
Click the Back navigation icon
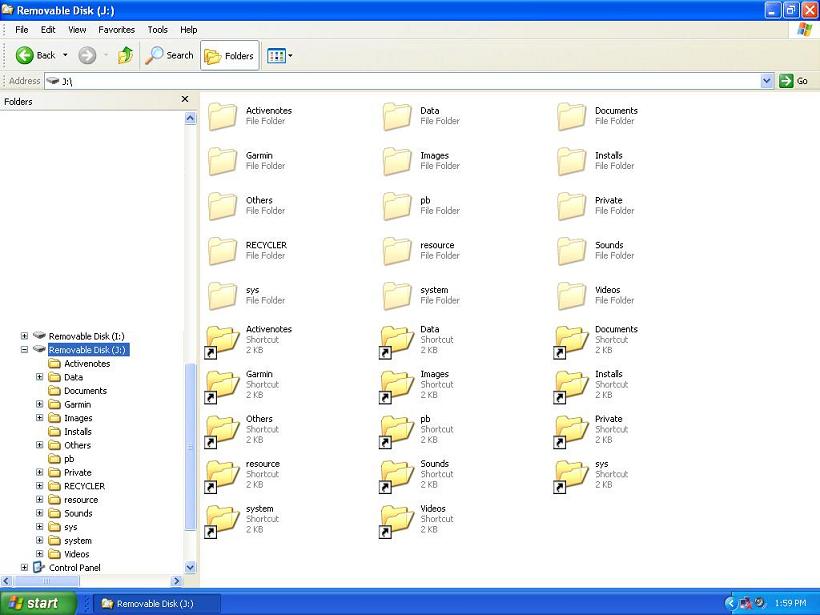pyautogui.click(x=25, y=55)
